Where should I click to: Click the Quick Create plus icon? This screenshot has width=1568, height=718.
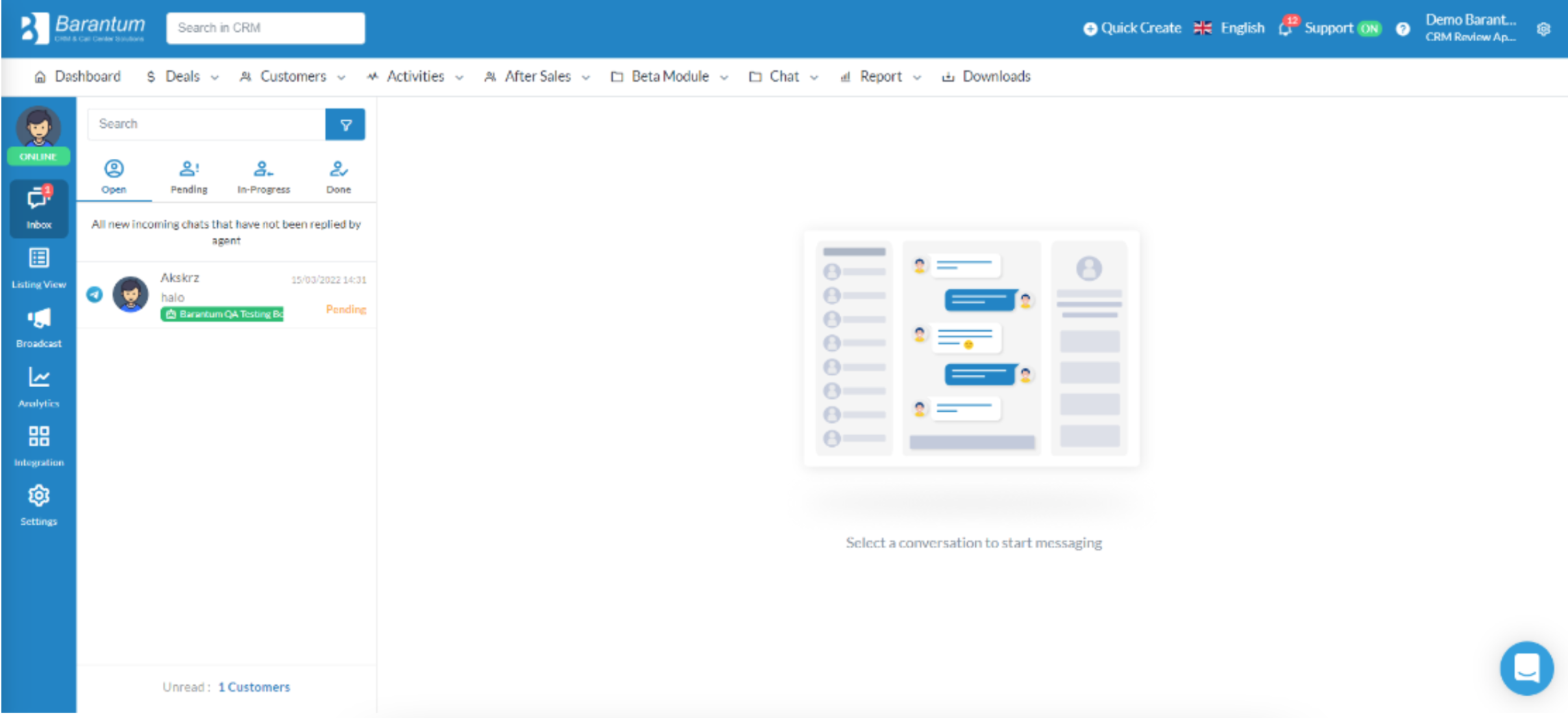tap(1090, 29)
